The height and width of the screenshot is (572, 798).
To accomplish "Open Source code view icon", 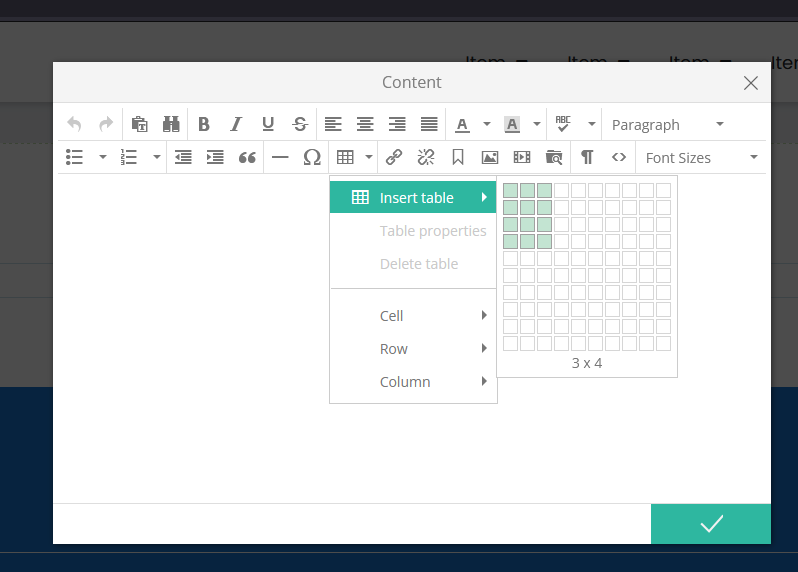I will tap(619, 157).
